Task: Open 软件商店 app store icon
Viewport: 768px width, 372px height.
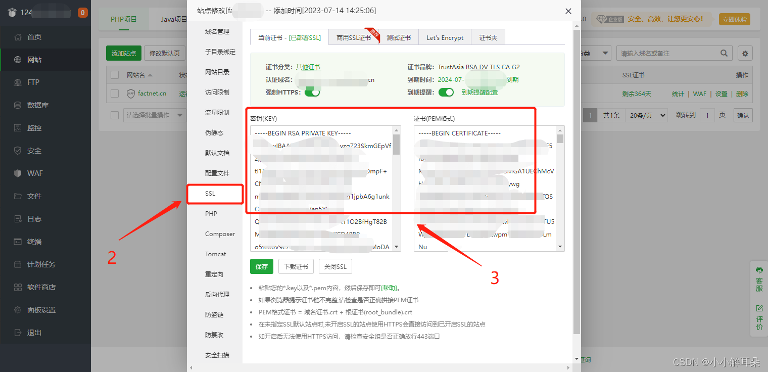Action: (x=18, y=287)
